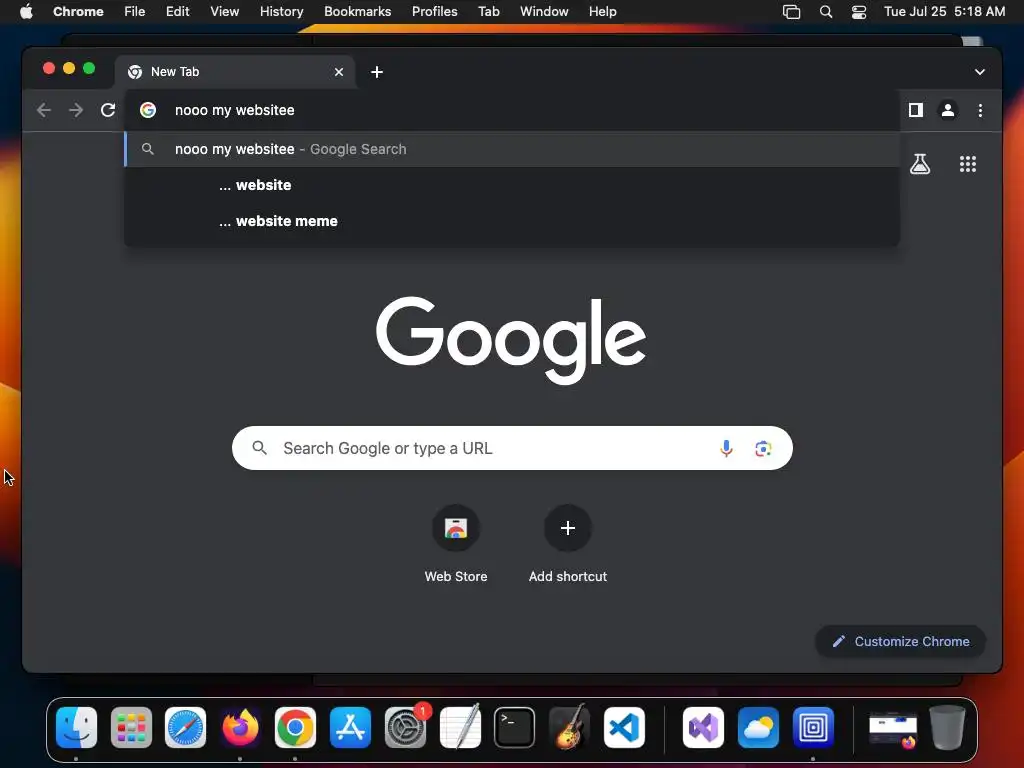
Task: Open the blue concentric squares app in dock
Action: (x=813, y=728)
